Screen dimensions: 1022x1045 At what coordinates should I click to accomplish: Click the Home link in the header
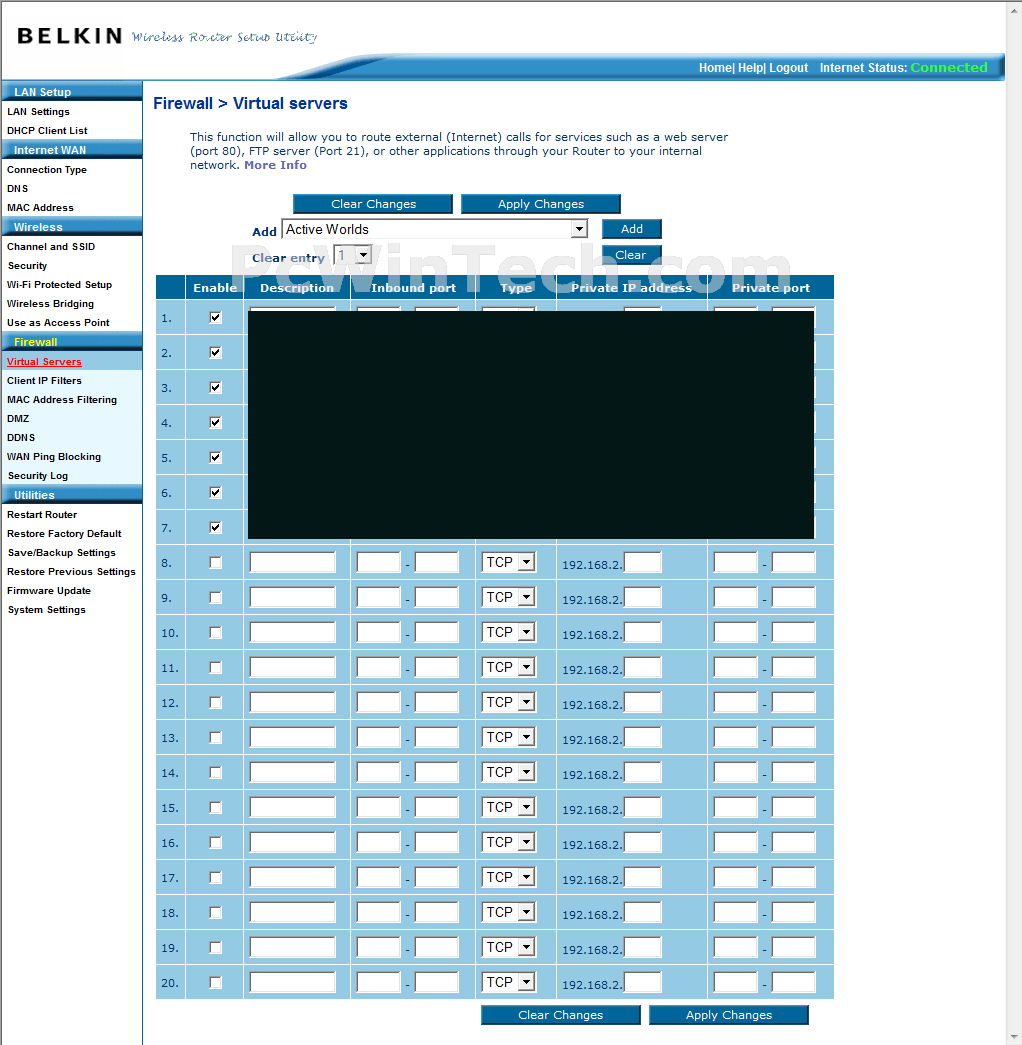[715, 68]
